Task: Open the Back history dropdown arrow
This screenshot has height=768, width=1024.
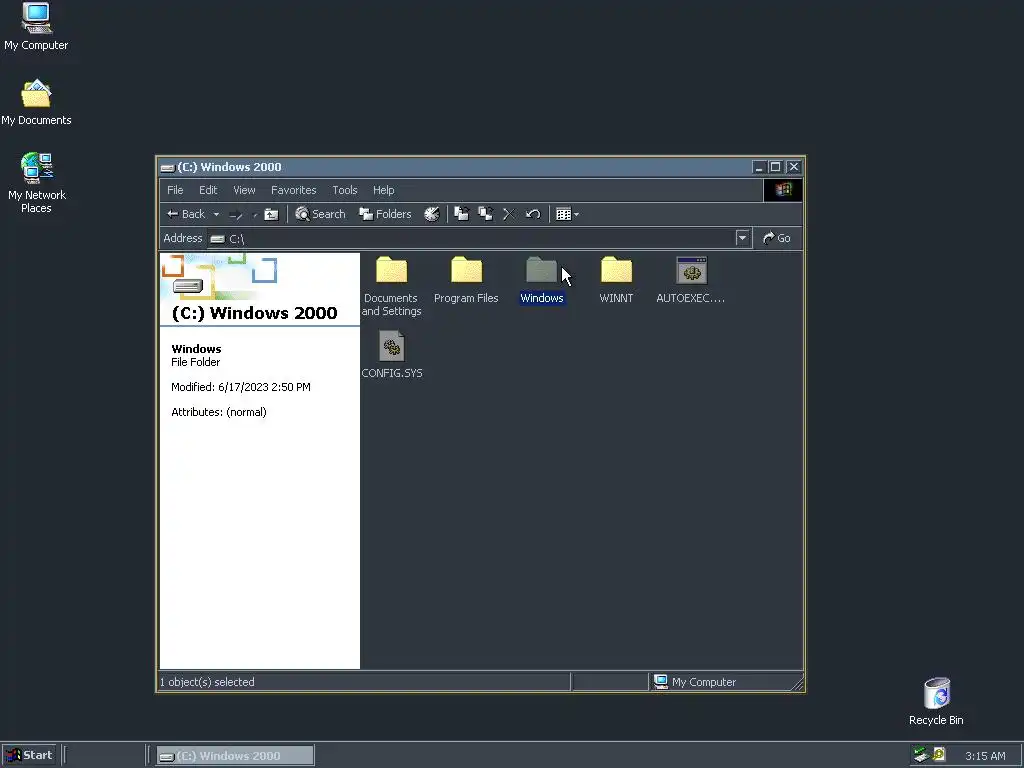Action: click(x=216, y=214)
